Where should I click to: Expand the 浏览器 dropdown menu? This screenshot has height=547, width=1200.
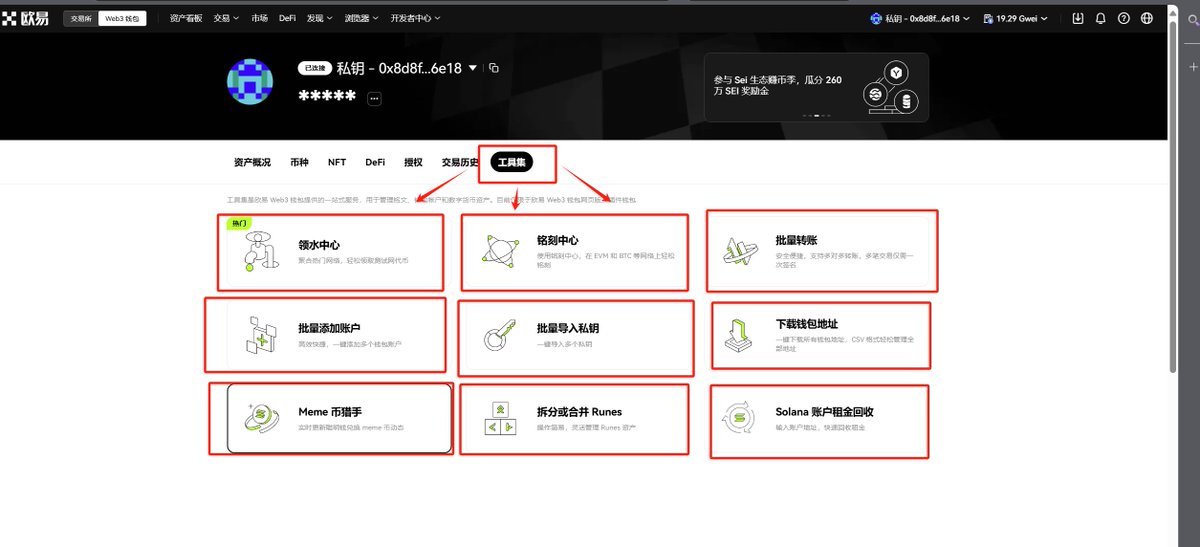[x=362, y=18]
